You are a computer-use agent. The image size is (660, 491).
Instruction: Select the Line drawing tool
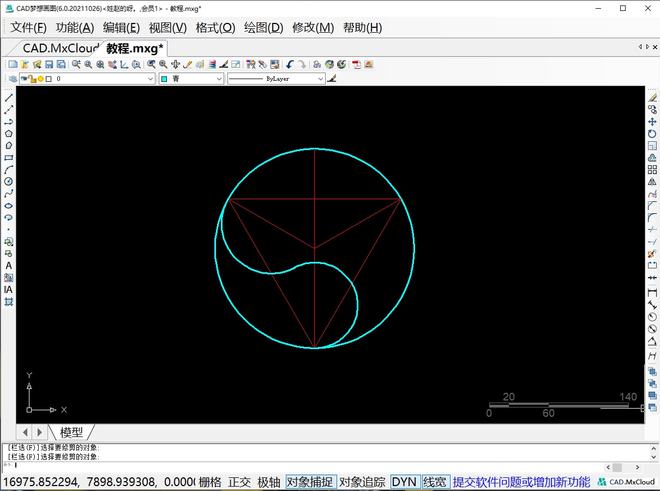point(8,98)
